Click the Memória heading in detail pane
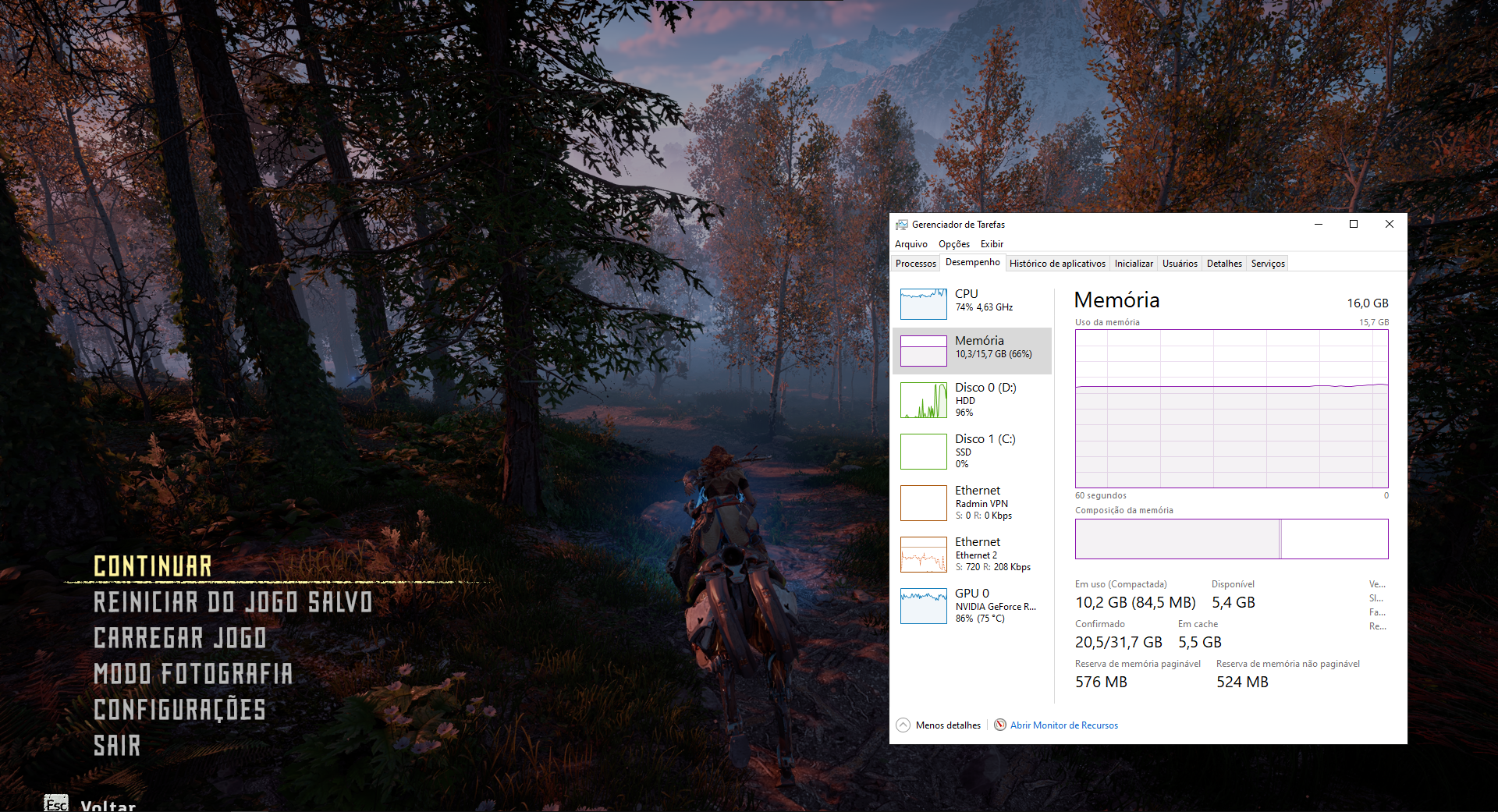Viewport: 1498px width, 812px height. [x=1116, y=300]
